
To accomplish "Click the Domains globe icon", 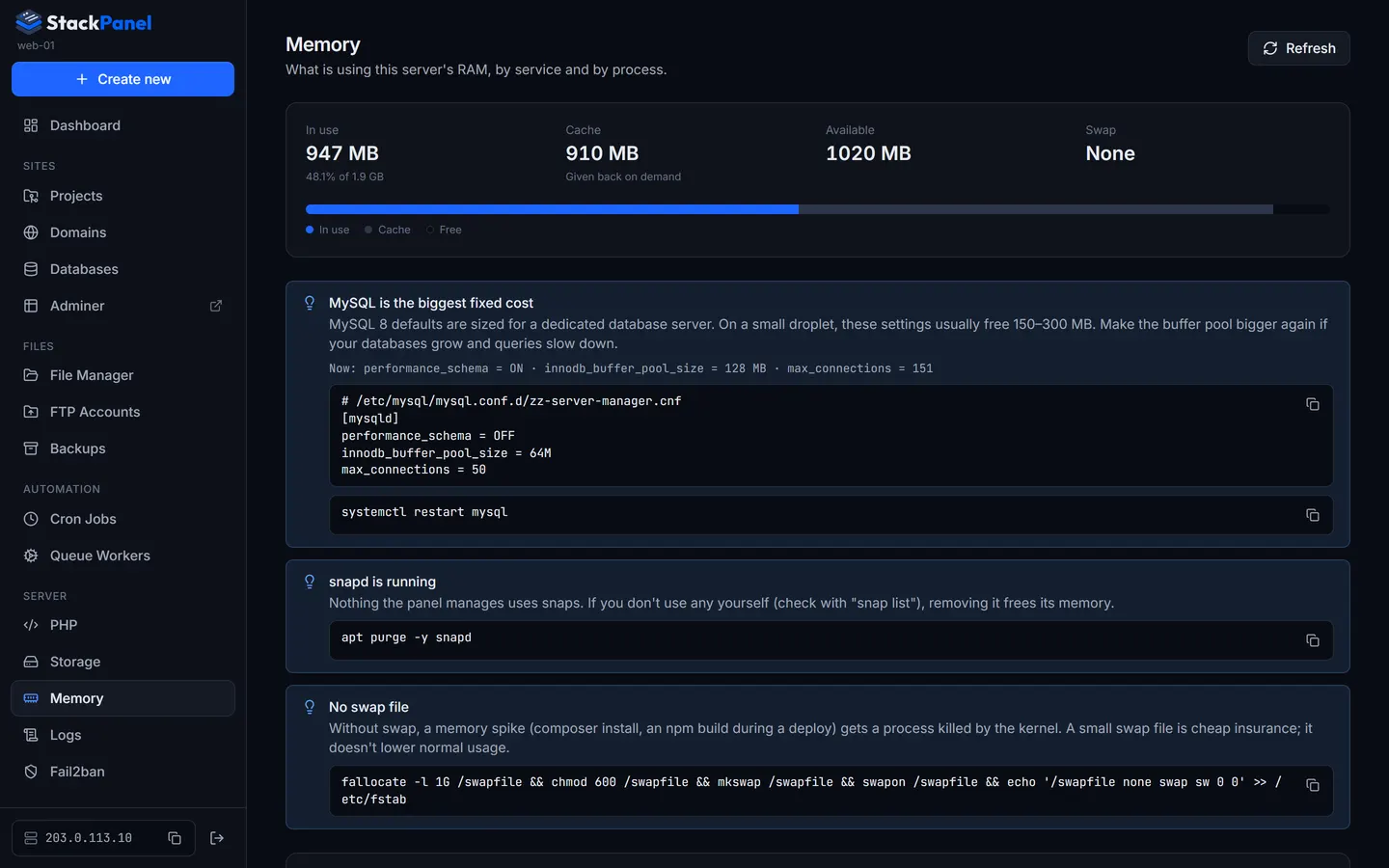I will tap(31, 232).
